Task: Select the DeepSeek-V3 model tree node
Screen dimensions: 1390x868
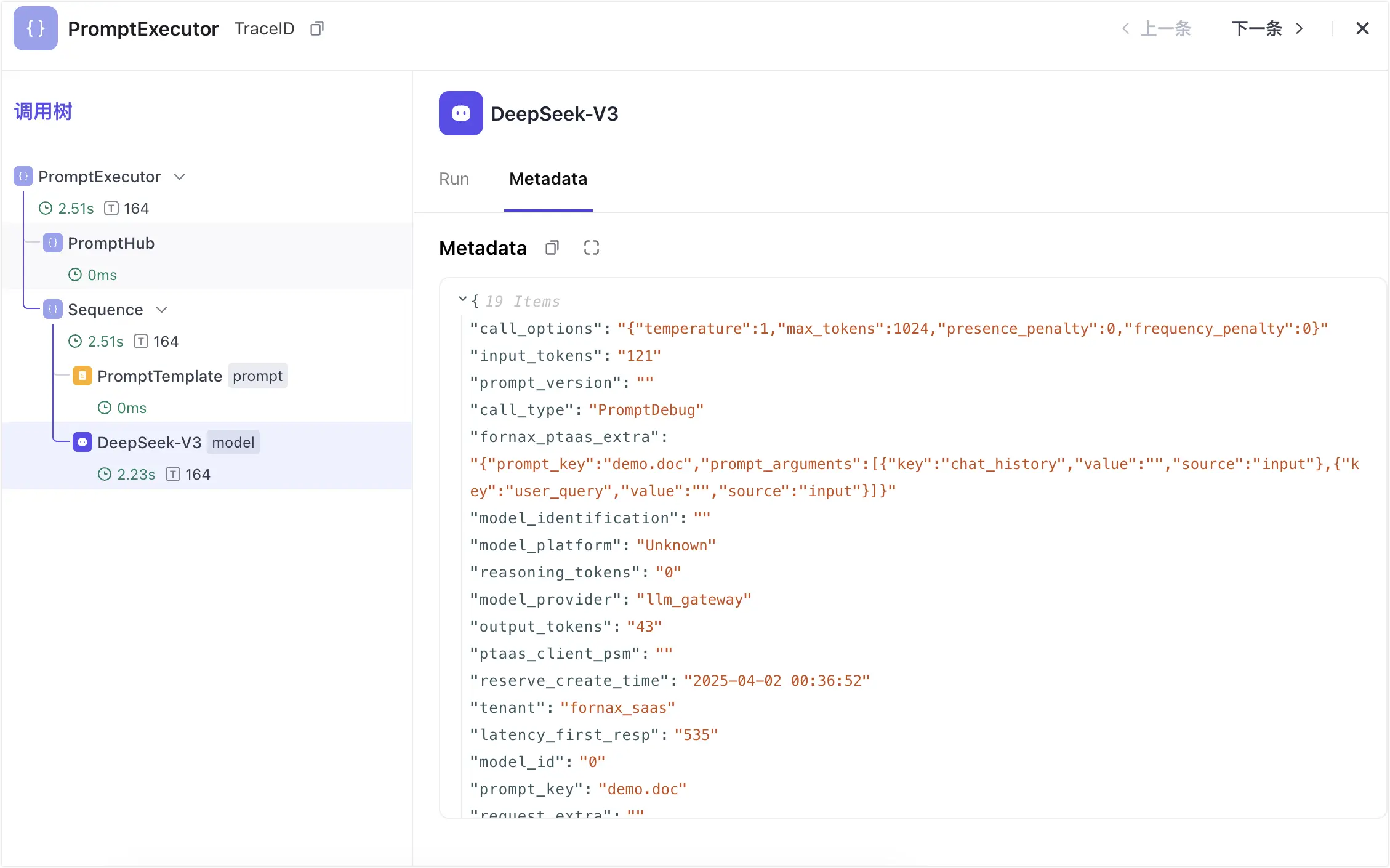Action: 149,443
